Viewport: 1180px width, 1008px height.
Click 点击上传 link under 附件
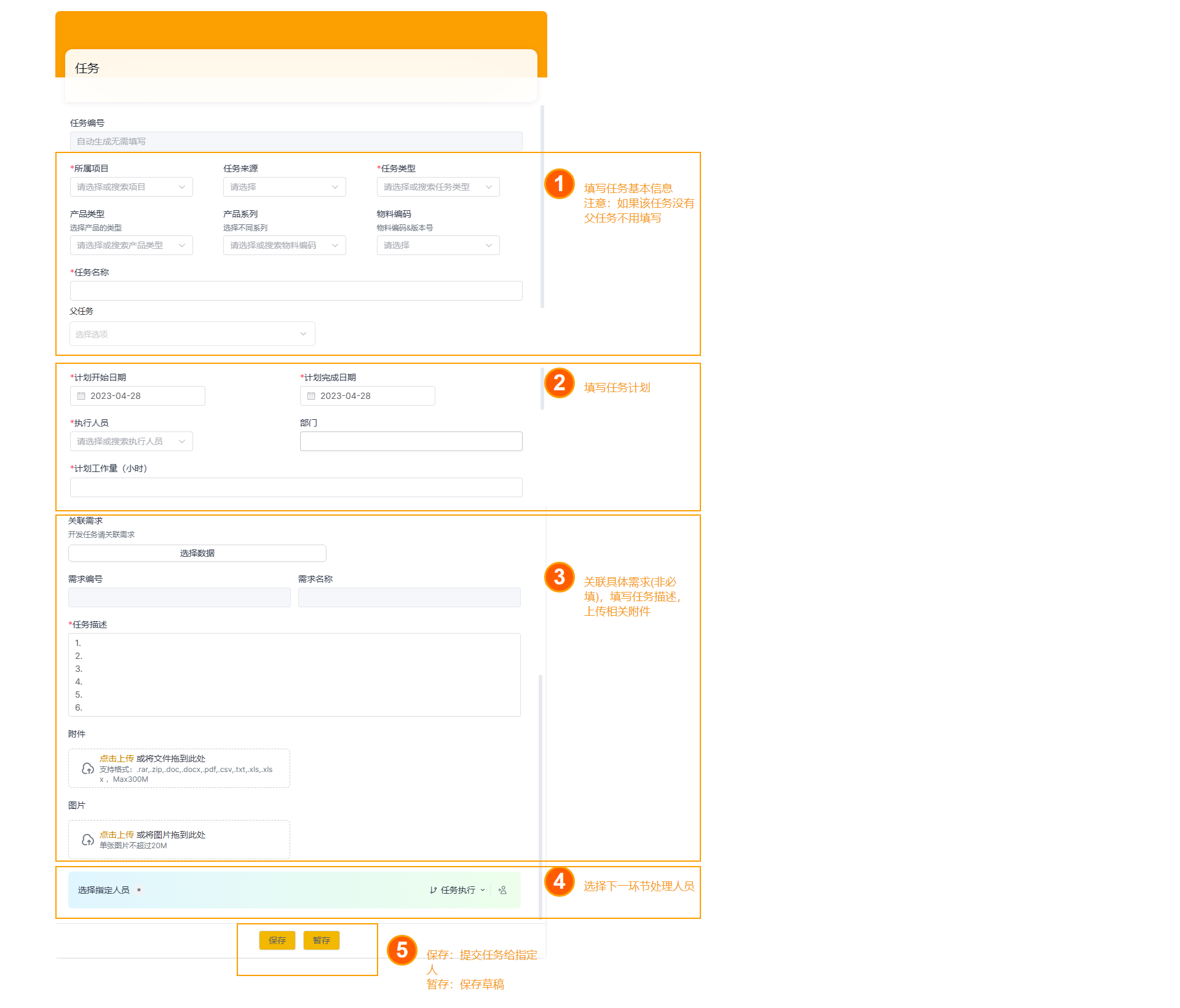click(117, 758)
